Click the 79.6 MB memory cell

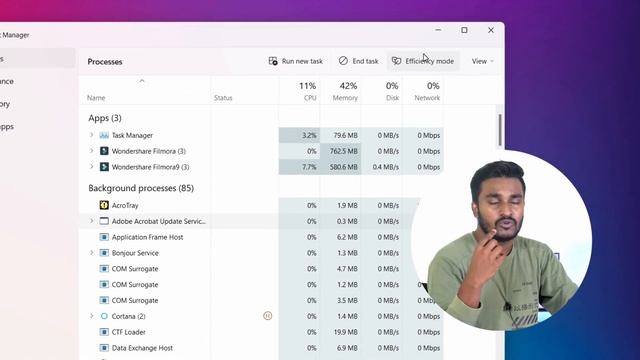[340, 135]
